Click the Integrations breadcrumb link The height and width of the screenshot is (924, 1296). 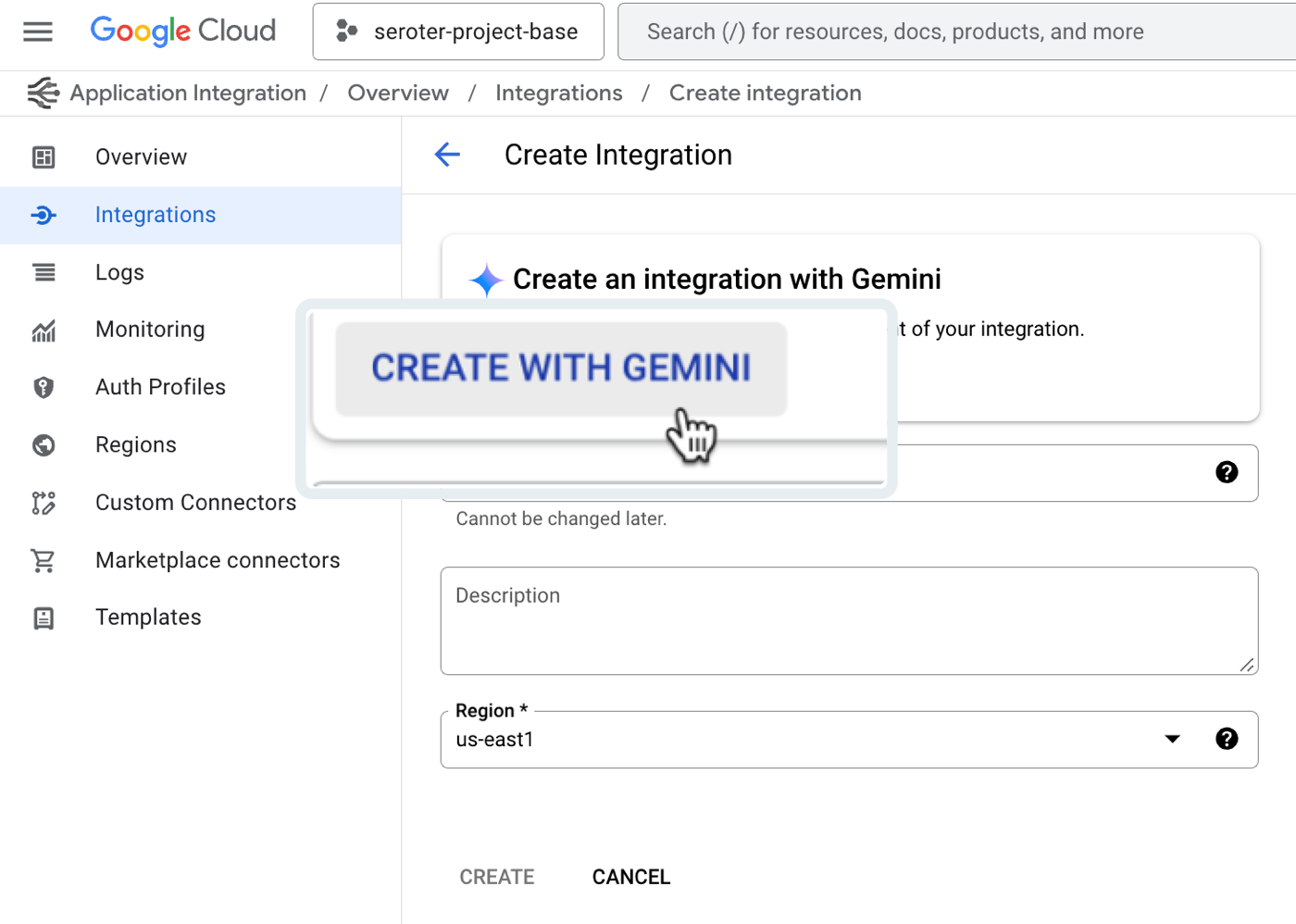coord(558,94)
